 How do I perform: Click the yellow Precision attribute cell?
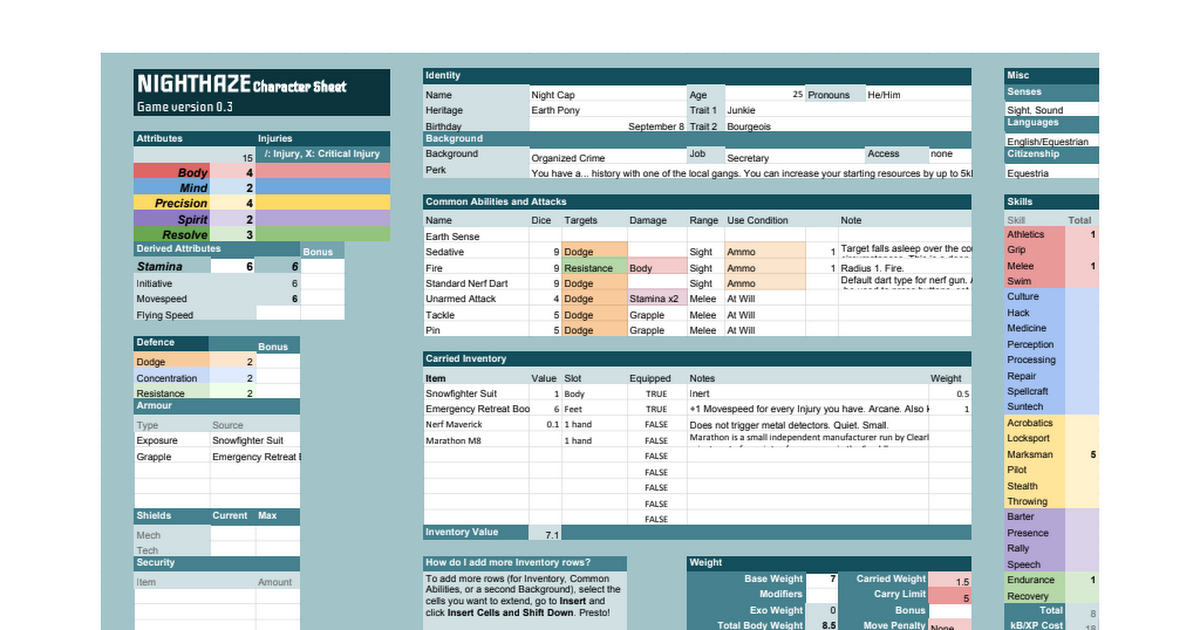172,204
